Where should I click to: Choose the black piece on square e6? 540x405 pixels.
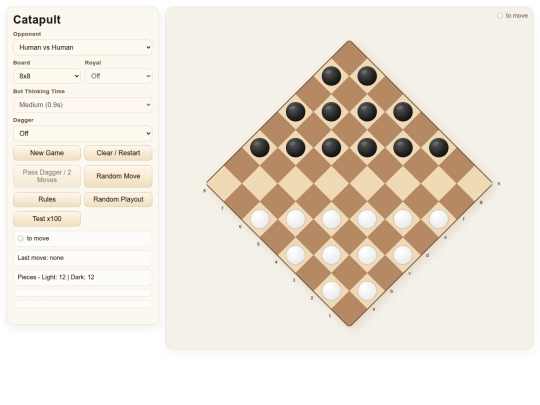(331, 147)
